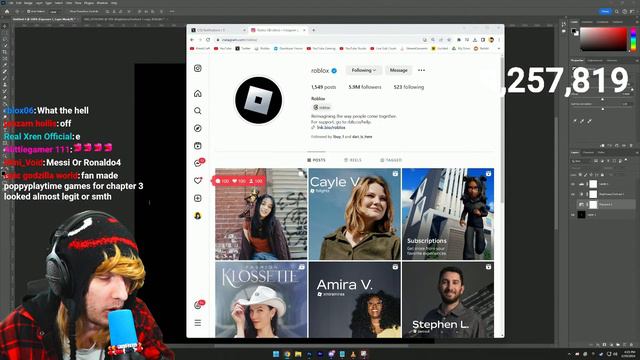Image resolution: width=640 pixels, height=360 pixels.
Task: Open the 523 following list
Action: point(409,87)
